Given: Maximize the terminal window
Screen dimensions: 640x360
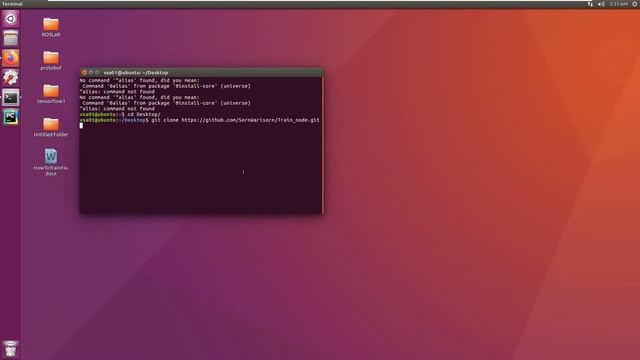Looking at the screenshot, I should (97, 72).
